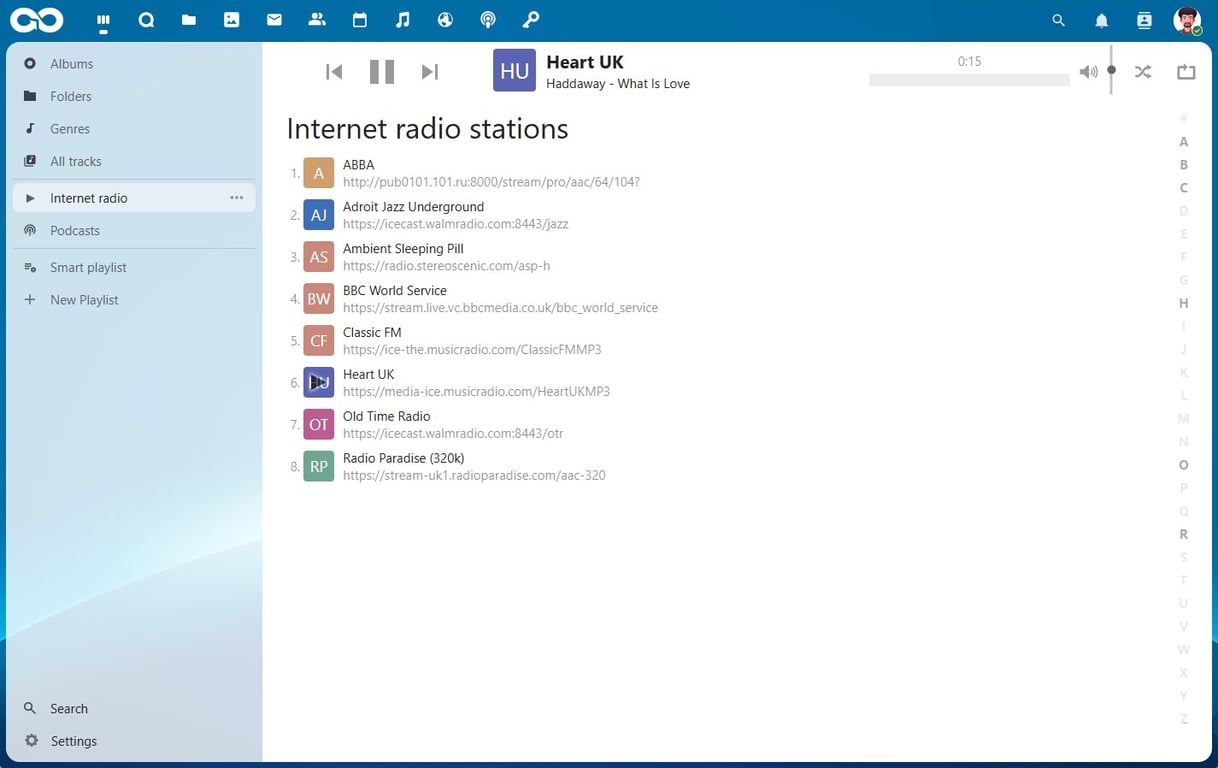
Task: Open the key icon in the top bar
Action: tap(531, 20)
